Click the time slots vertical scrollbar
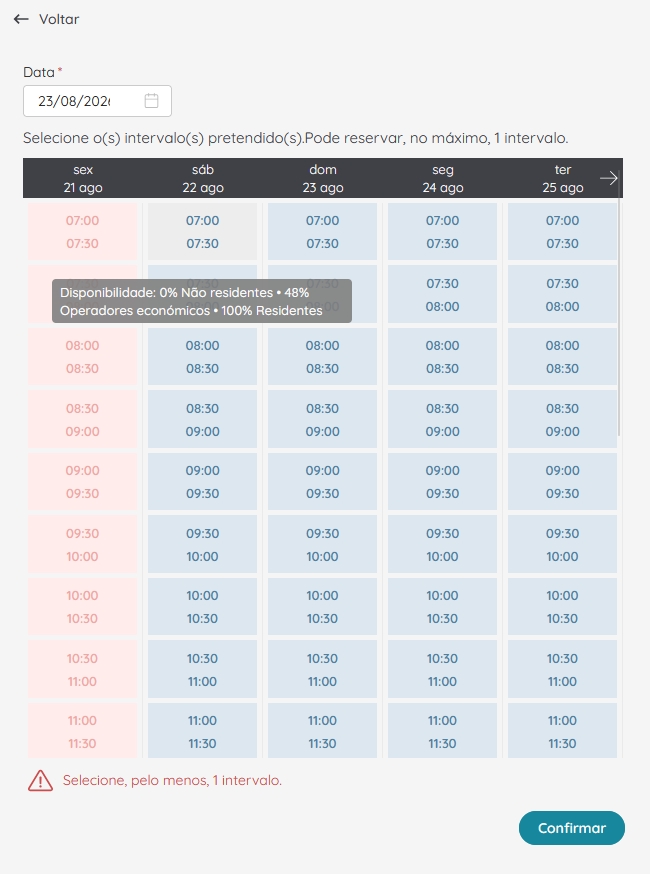This screenshot has height=874, width=650. coord(619,318)
